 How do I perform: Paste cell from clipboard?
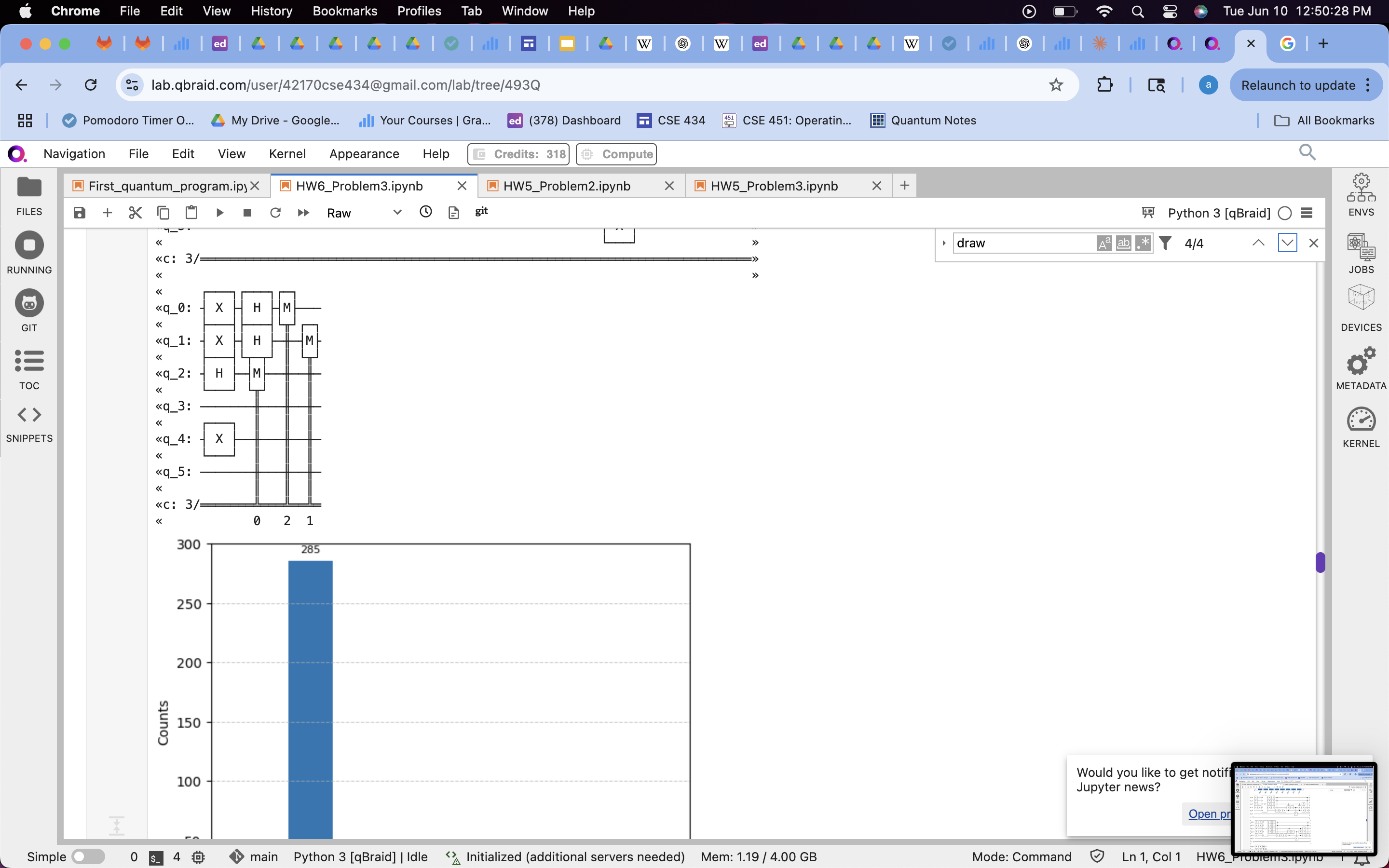[x=191, y=213]
